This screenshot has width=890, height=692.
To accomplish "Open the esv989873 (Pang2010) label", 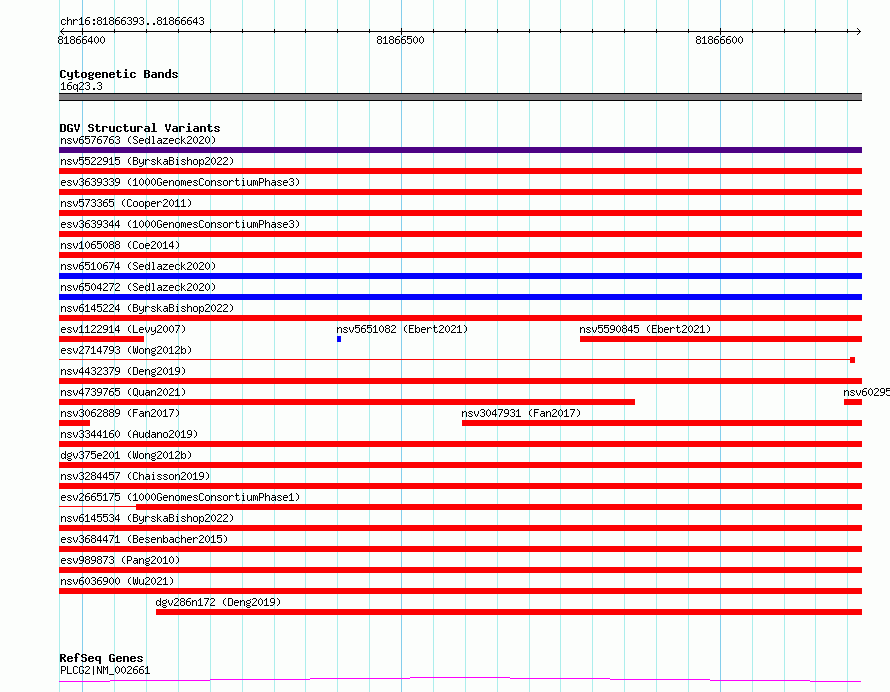I will [x=120, y=560].
